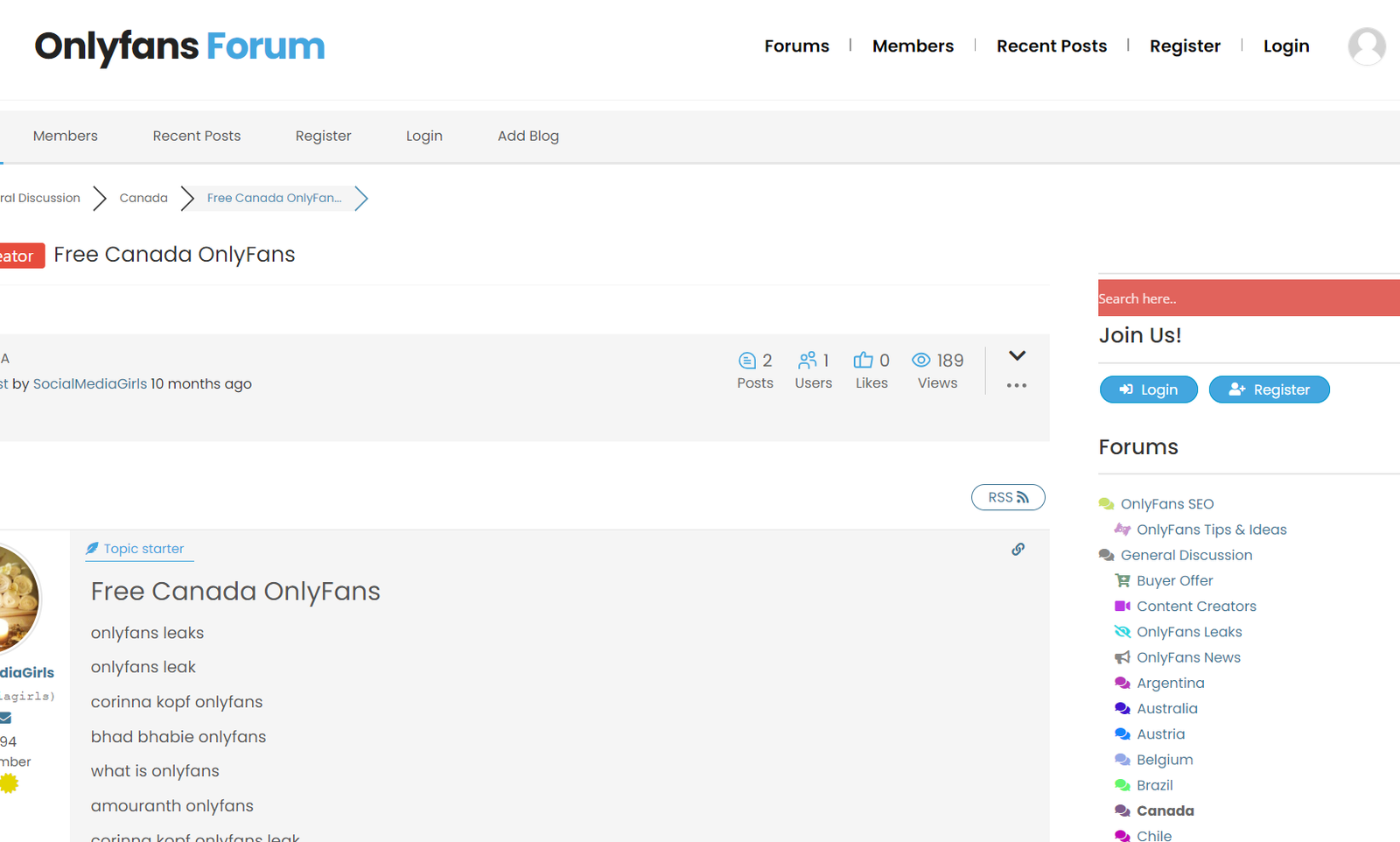Click chat icon beside Argentina
The width and height of the screenshot is (1400, 842).
1122,683
